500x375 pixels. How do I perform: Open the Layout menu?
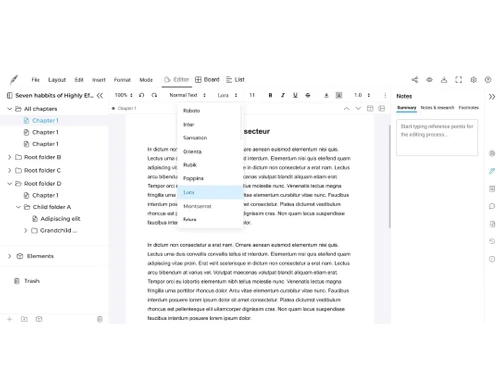[57, 80]
